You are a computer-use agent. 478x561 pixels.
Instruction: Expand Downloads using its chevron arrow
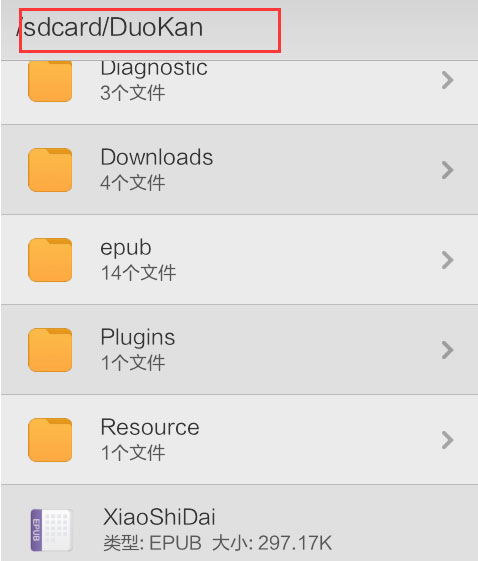pos(447,170)
